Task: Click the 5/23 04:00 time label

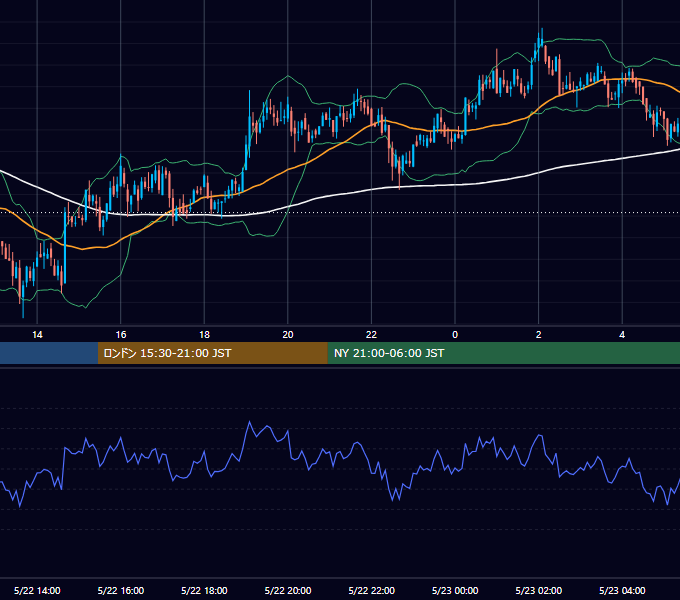Action: pyautogui.click(x=622, y=590)
